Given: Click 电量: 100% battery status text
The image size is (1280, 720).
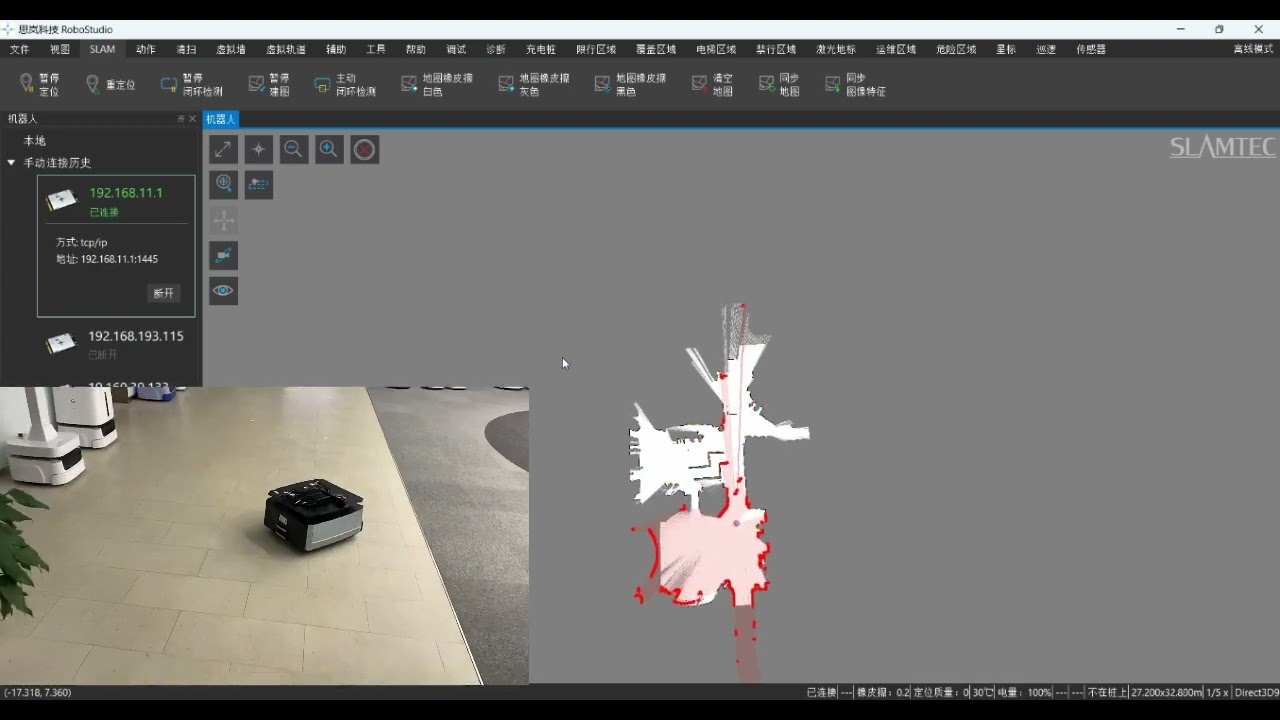Looking at the screenshot, I should click(x=1025, y=692).
